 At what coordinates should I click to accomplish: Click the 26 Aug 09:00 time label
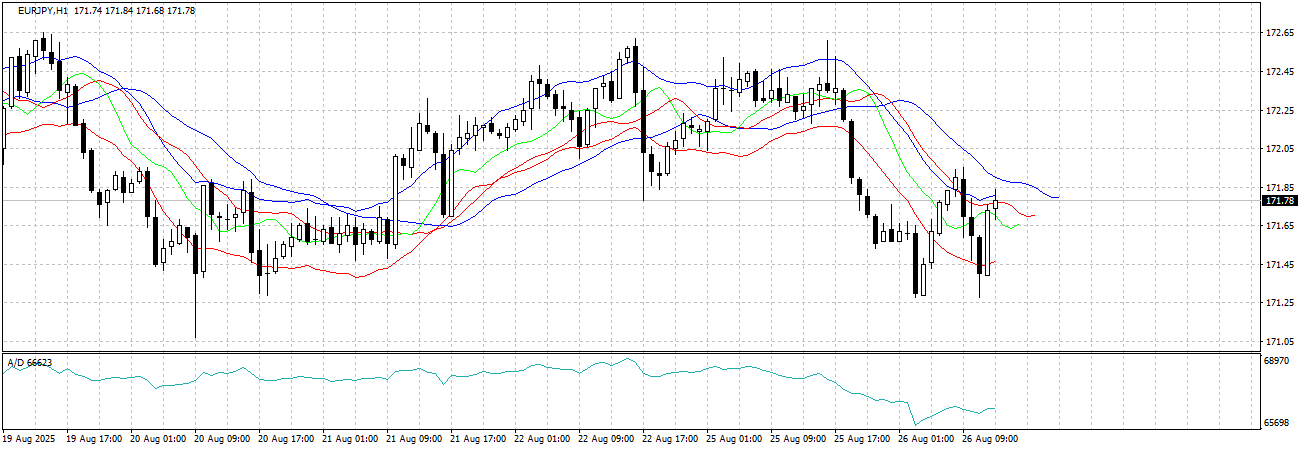[x=991, y=439]
